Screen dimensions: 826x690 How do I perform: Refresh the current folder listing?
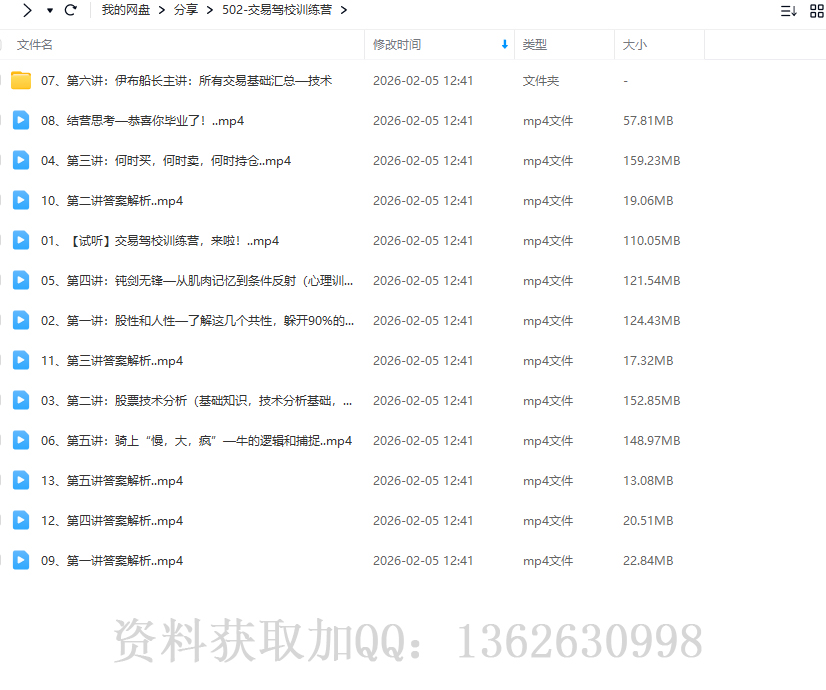click(x=70, y=10)
